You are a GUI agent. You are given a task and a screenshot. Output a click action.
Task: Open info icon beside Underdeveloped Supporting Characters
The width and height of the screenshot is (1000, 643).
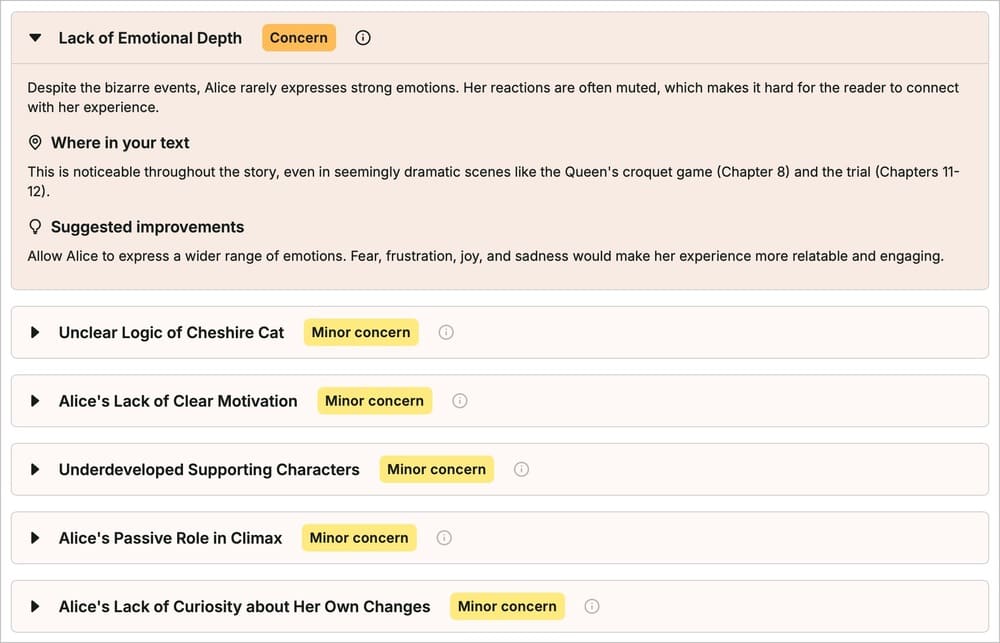point(521,469)
